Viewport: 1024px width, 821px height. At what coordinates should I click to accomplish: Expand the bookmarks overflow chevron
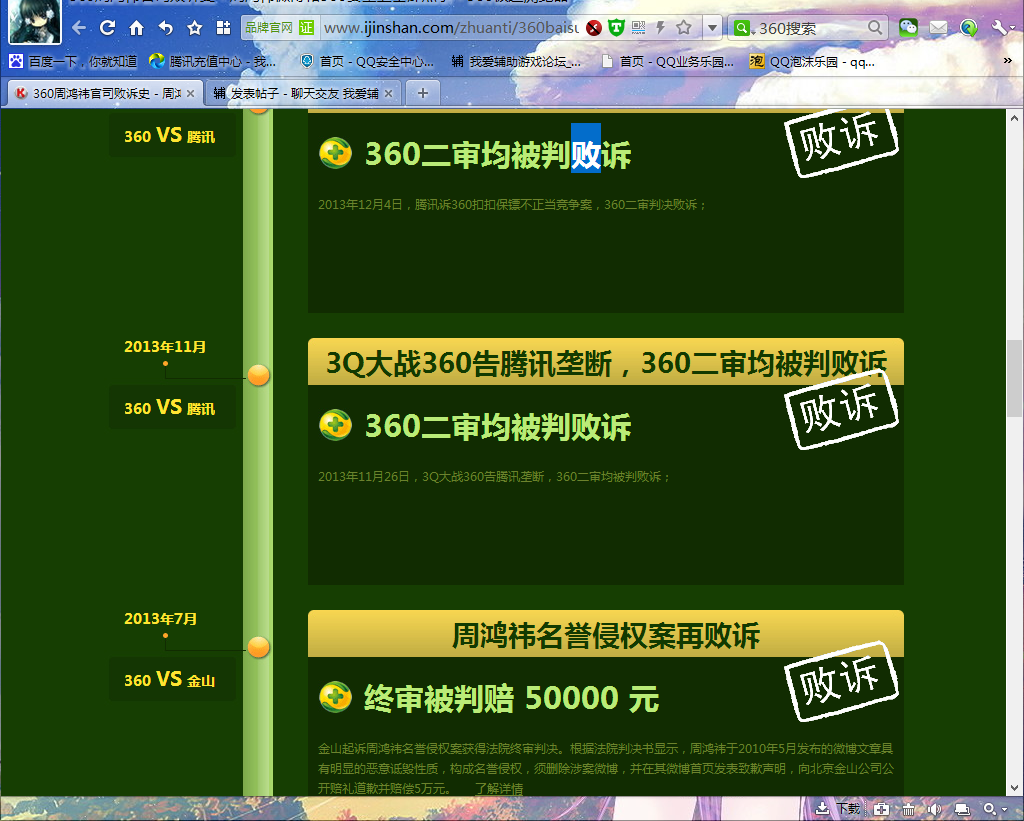(x=1008, y=61)
